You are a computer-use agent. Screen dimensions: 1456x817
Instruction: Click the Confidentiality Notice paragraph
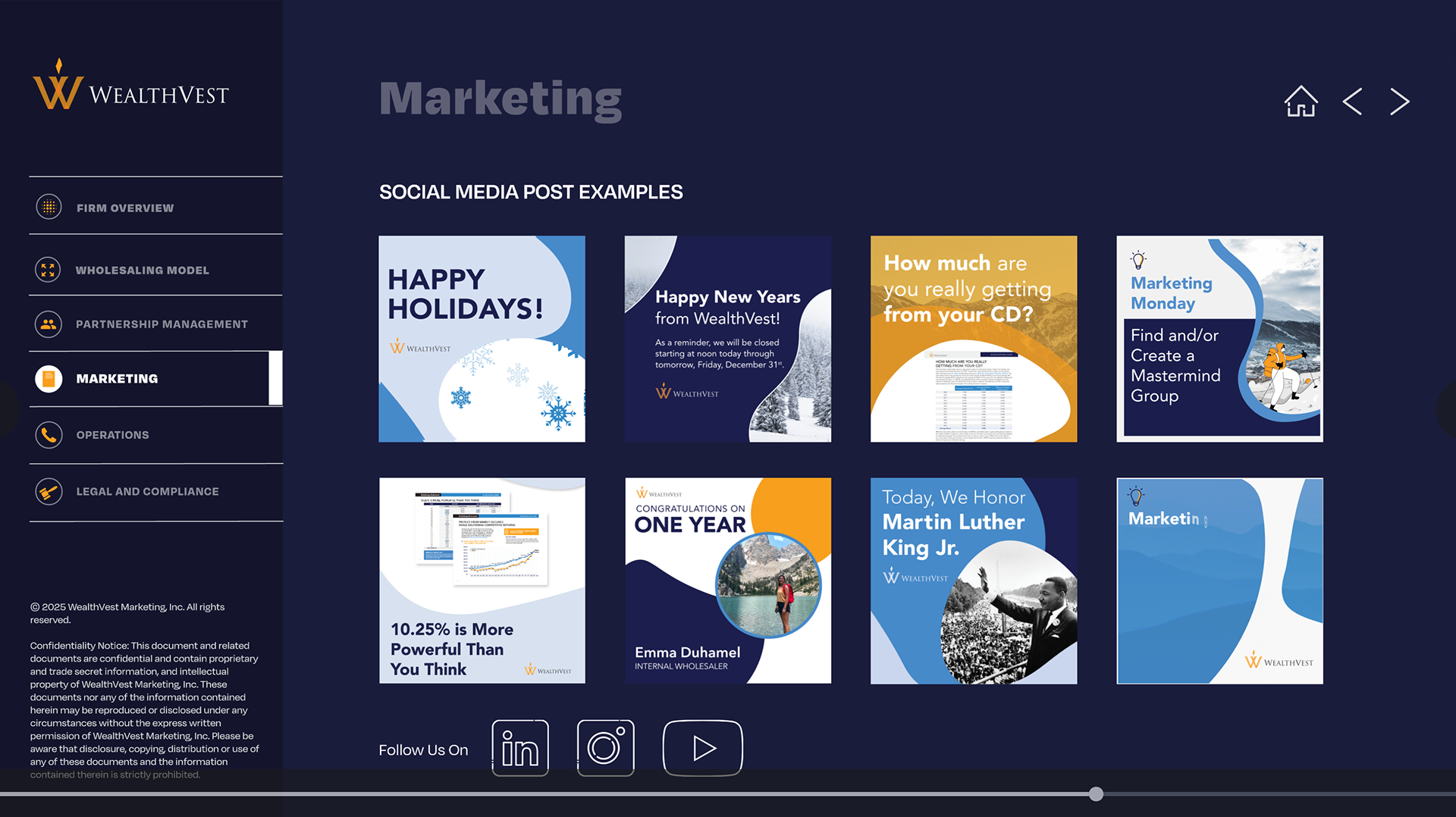tap(144, 710)
